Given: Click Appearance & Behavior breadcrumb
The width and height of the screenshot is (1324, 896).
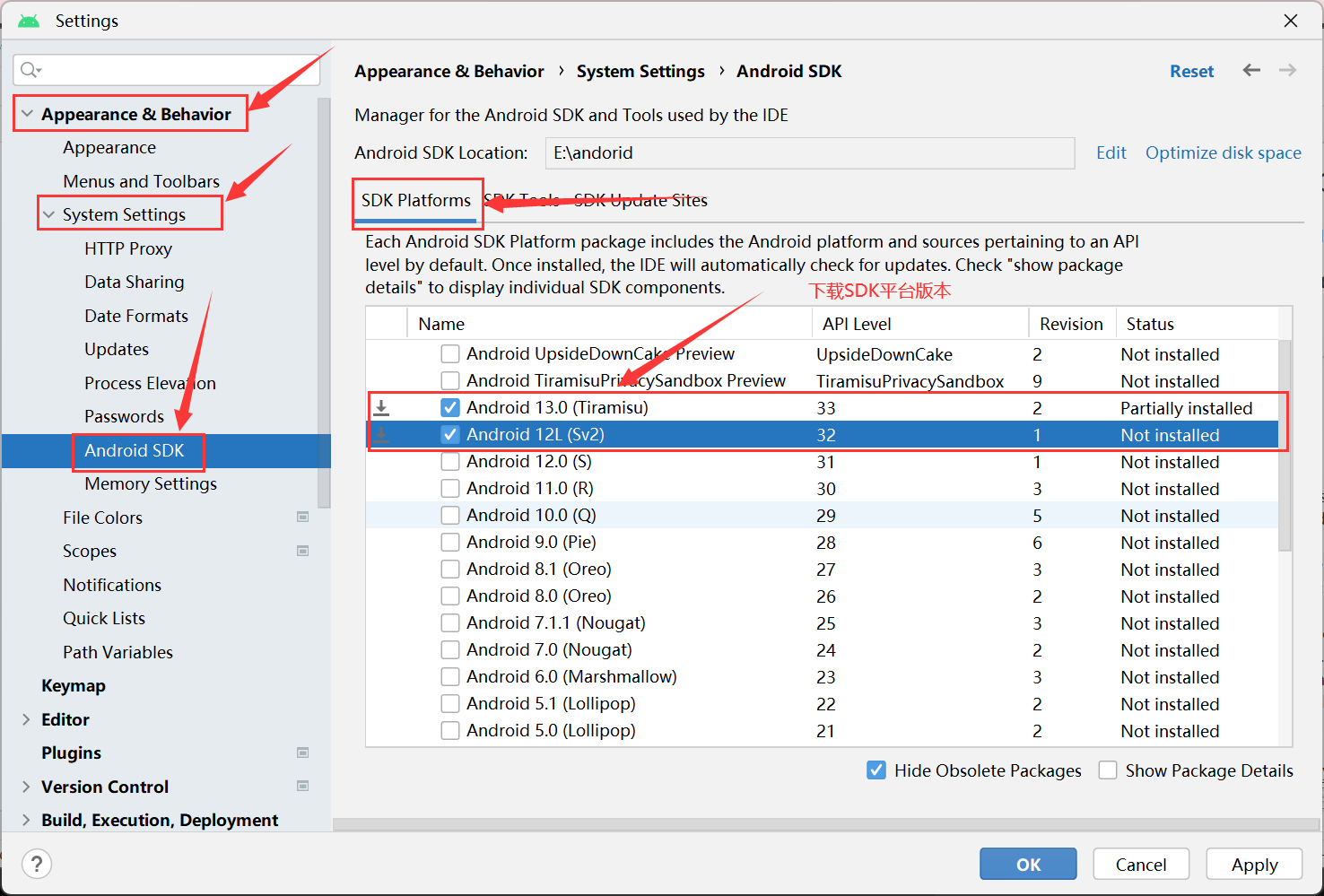Looking at the screenshot, I should tap(449, 71).
